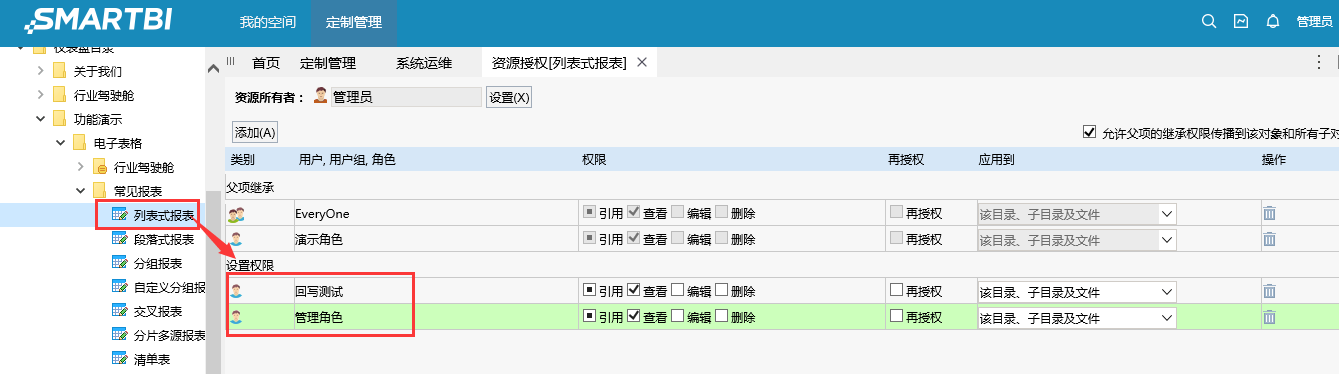Click the 添加(A) button
1339x374 pixels.
click(255, 132)
